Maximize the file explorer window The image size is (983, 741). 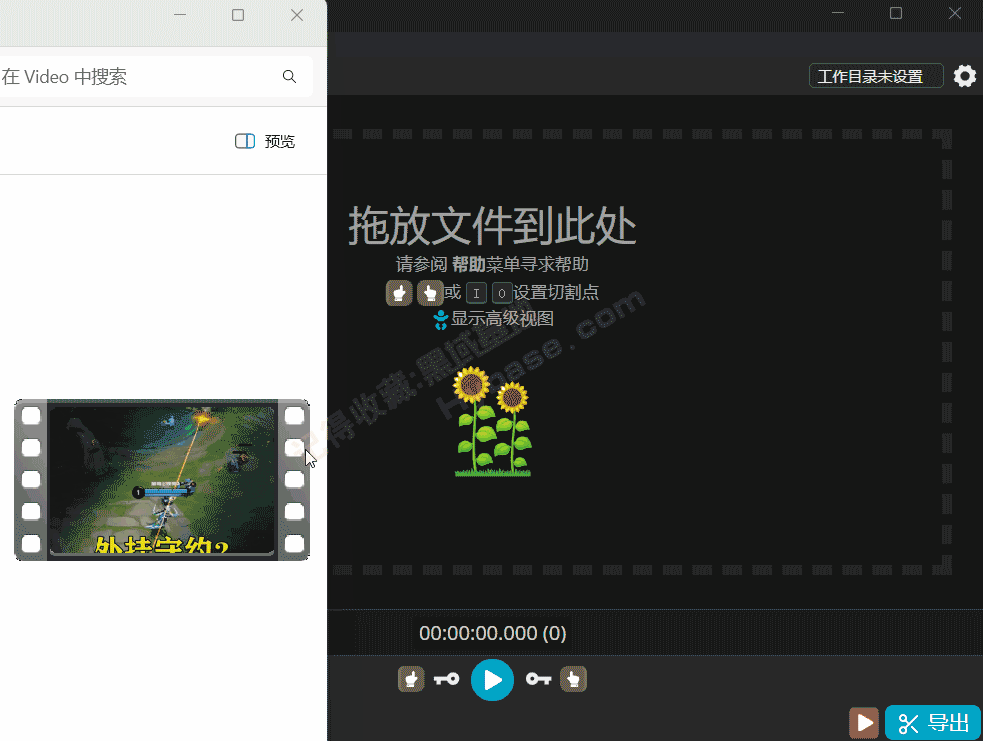coord(238,15)
